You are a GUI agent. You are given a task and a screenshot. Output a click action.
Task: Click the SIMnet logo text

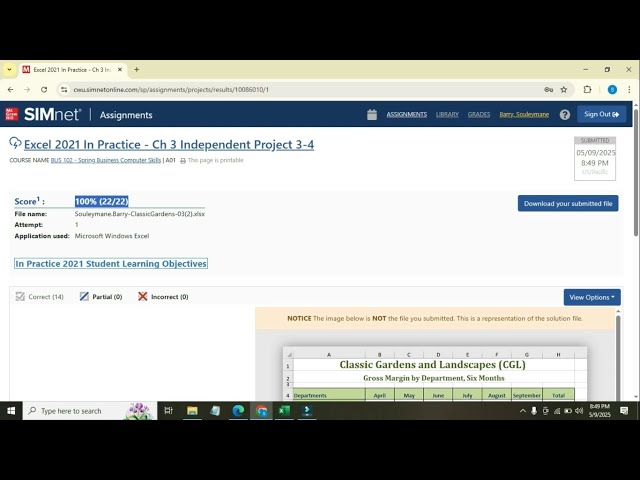click(52, 115)
